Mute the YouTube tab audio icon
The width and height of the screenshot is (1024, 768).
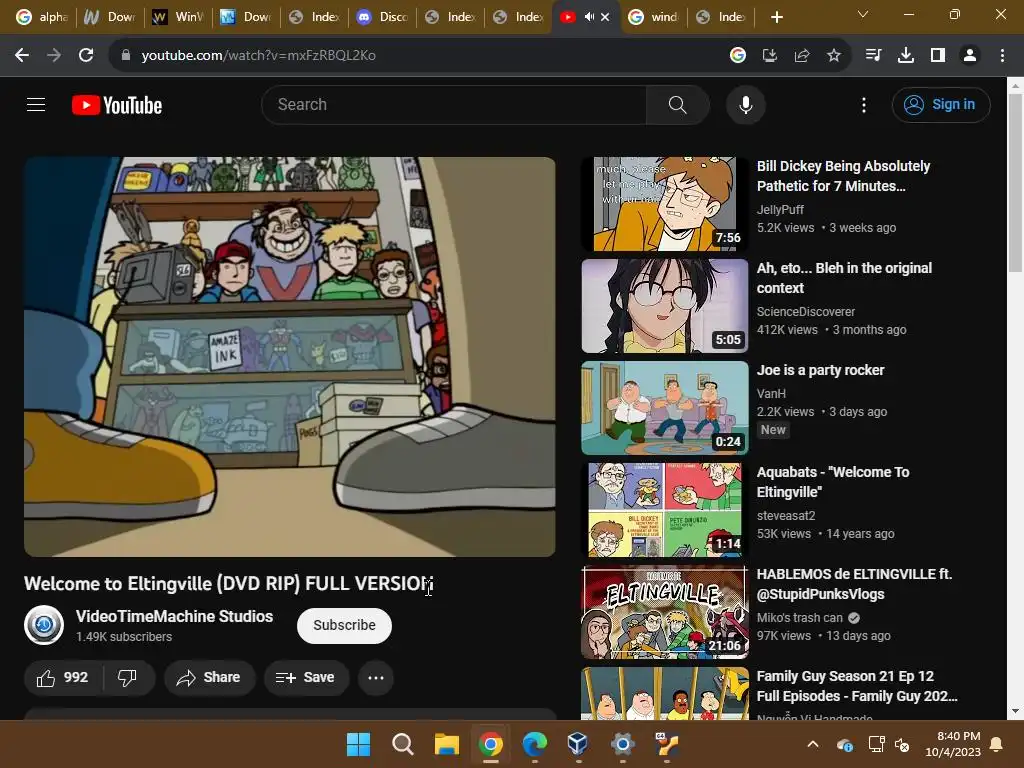pyautogui.click(x=589, y=17)
